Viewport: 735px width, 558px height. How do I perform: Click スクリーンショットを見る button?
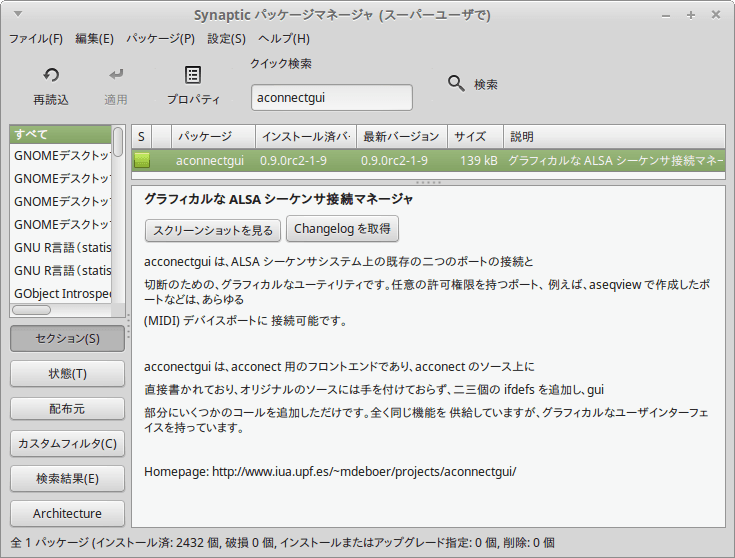tap(213, 231)
